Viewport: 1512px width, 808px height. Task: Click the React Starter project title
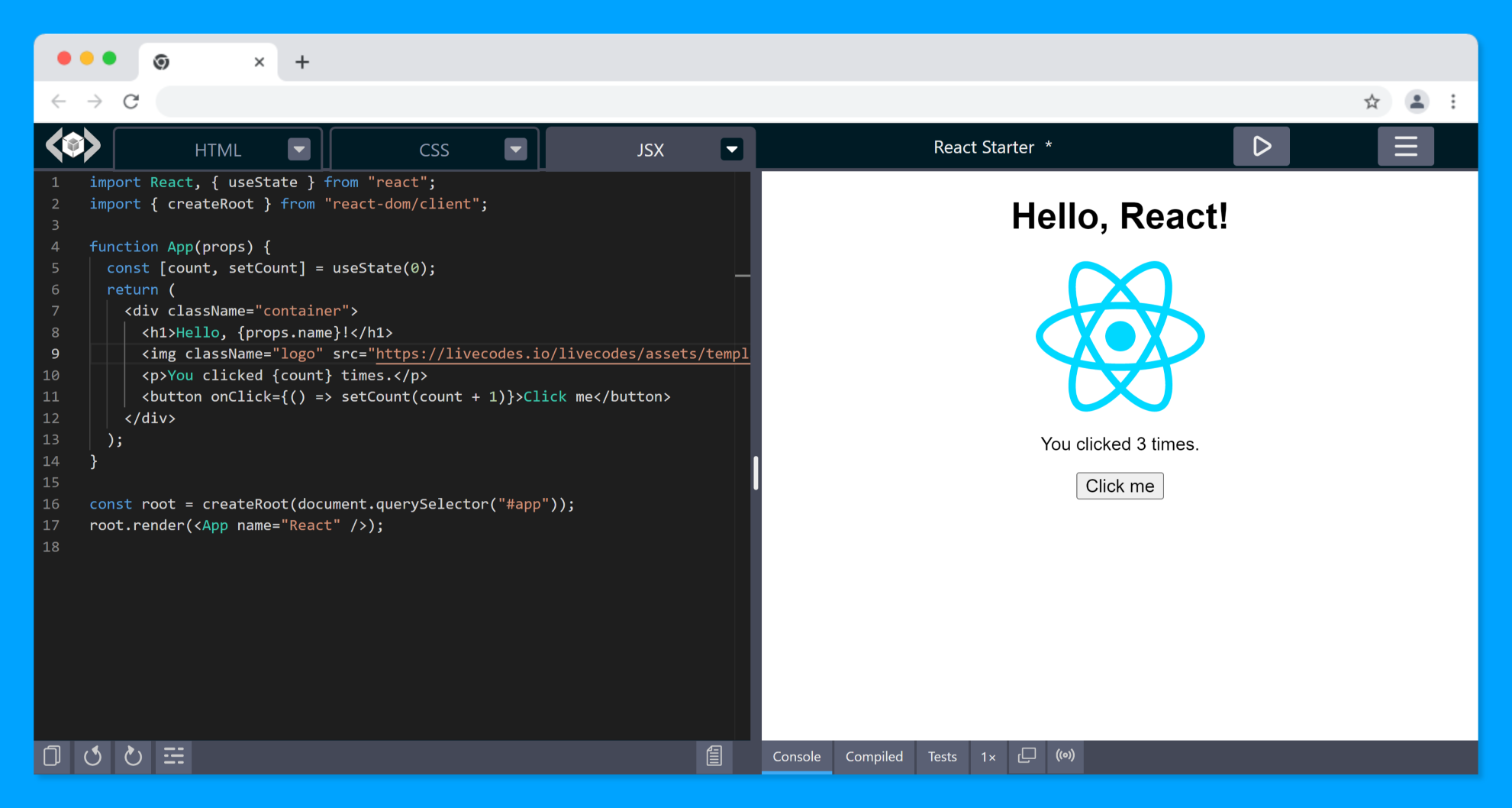[x=985, y=147]
